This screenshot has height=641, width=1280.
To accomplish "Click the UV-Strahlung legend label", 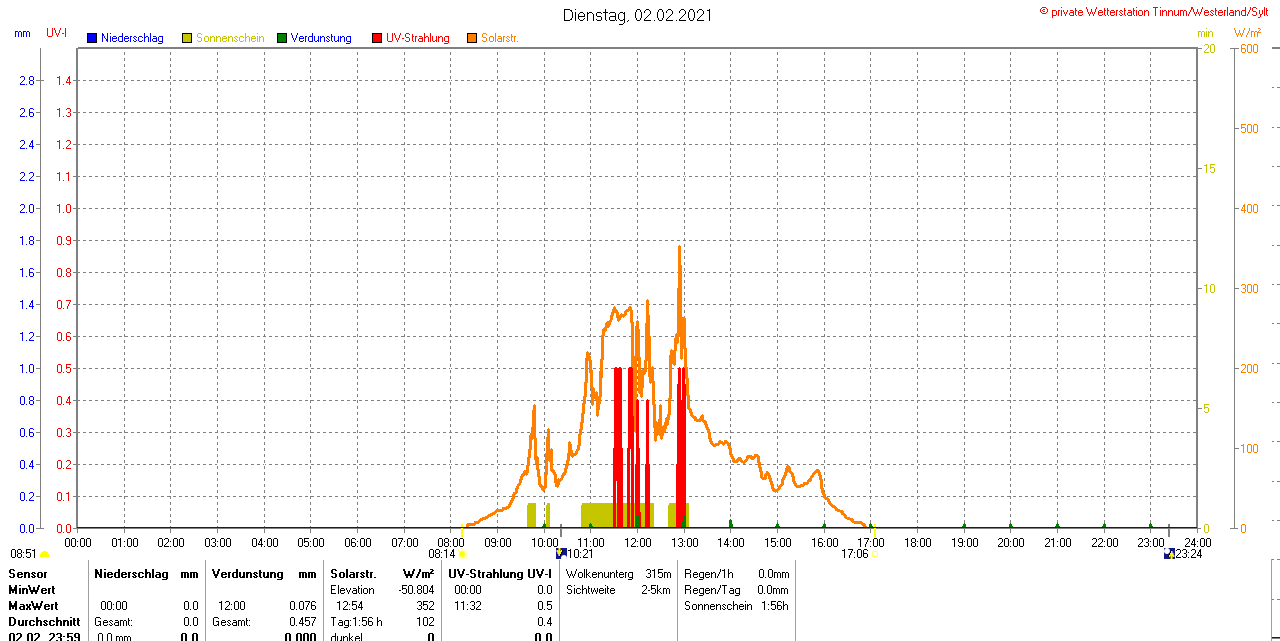I will click(418, 38).
